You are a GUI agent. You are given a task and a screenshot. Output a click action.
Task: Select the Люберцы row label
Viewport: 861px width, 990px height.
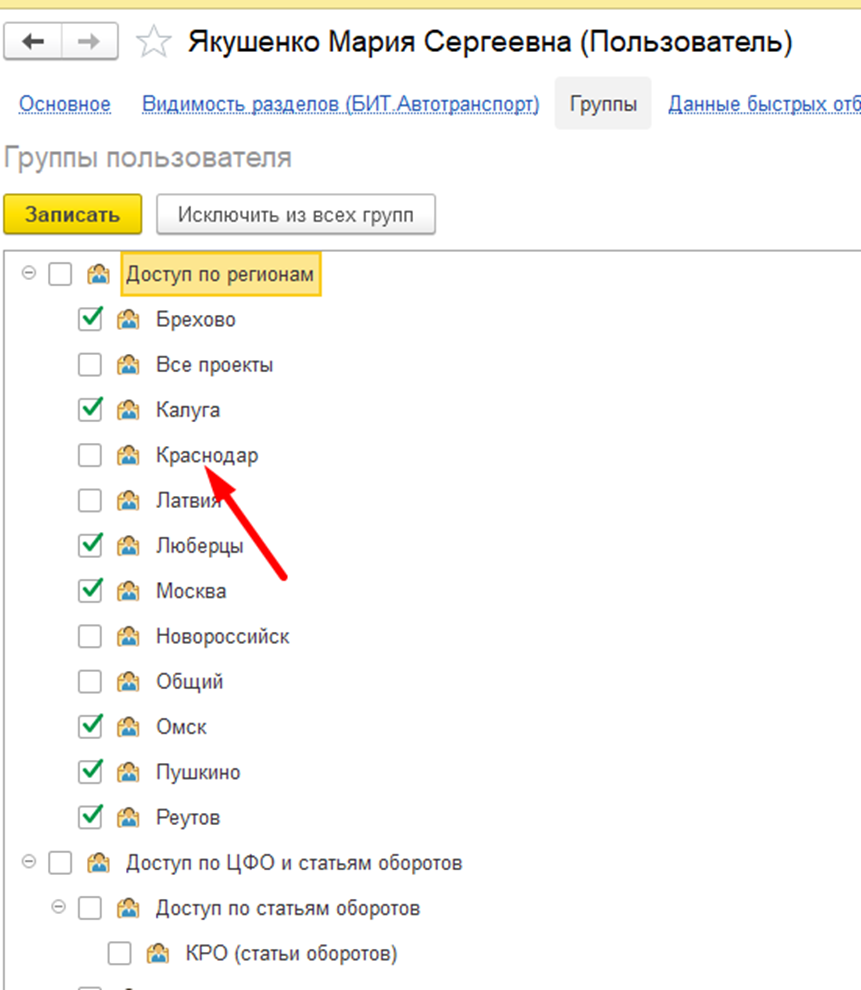point(199,546)
